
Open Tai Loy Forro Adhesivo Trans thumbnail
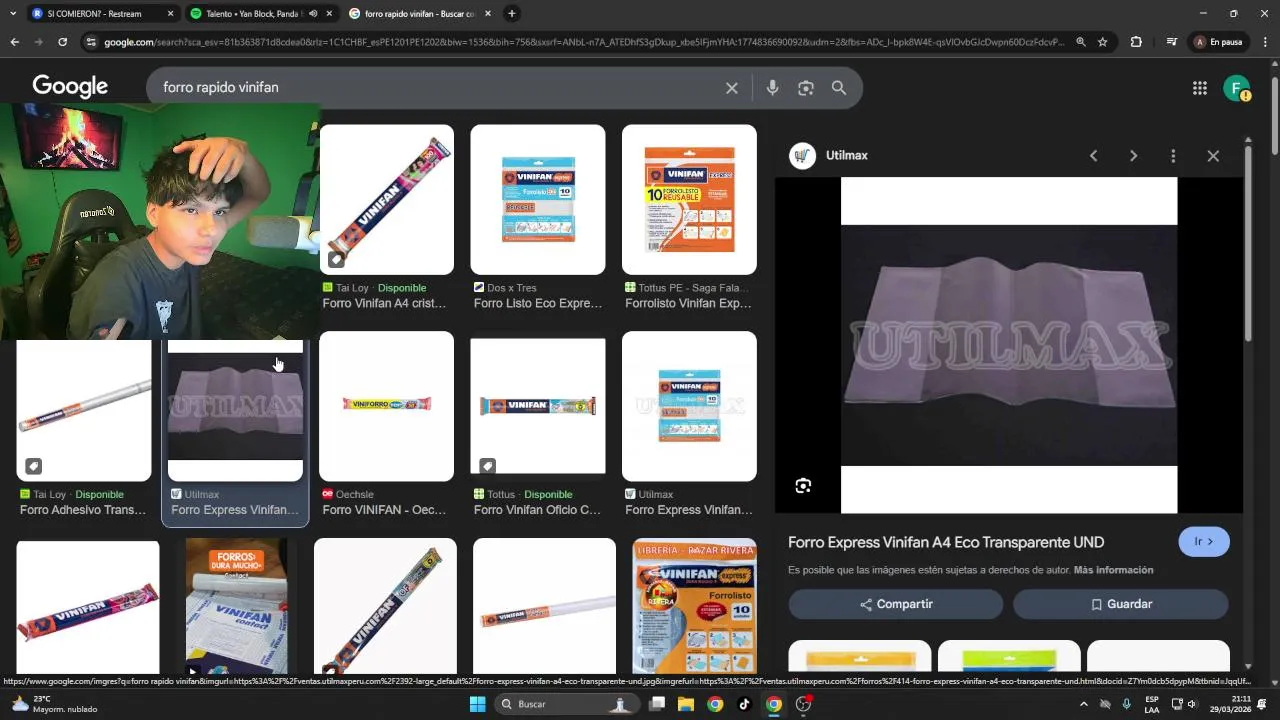pos(84,410)
